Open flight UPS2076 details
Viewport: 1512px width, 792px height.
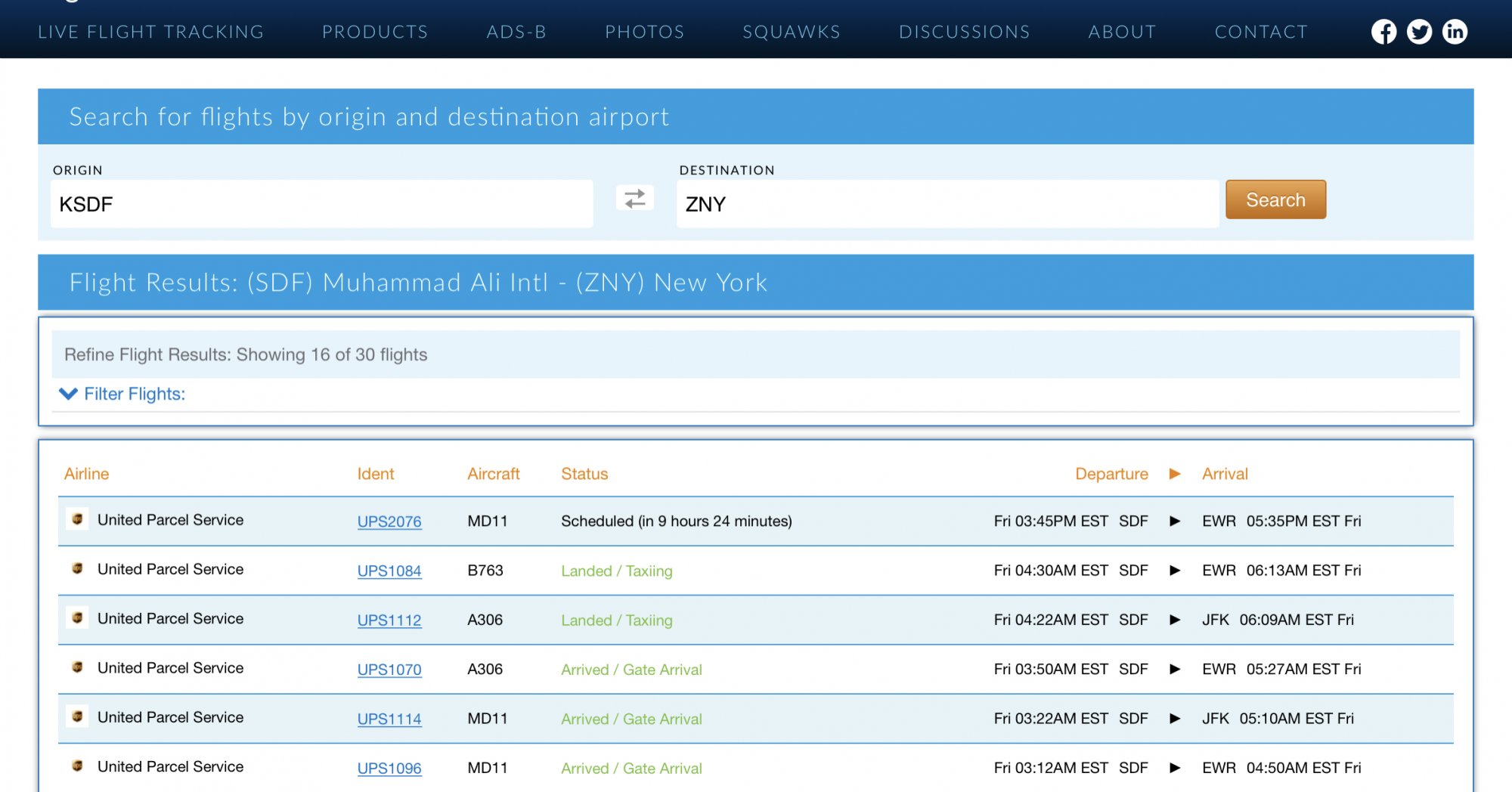pyautogui.click(x=389, y=521)
